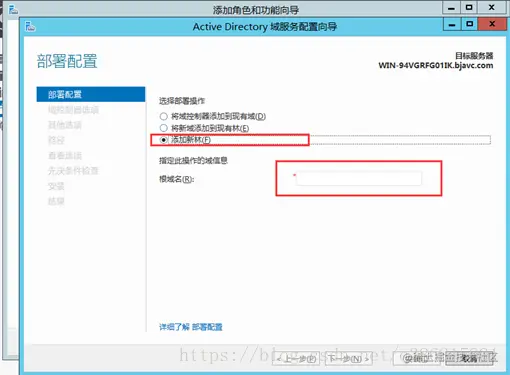
Task: Maximize the 添加角色和功能向导 background window
Action: [x=469, y=7]
